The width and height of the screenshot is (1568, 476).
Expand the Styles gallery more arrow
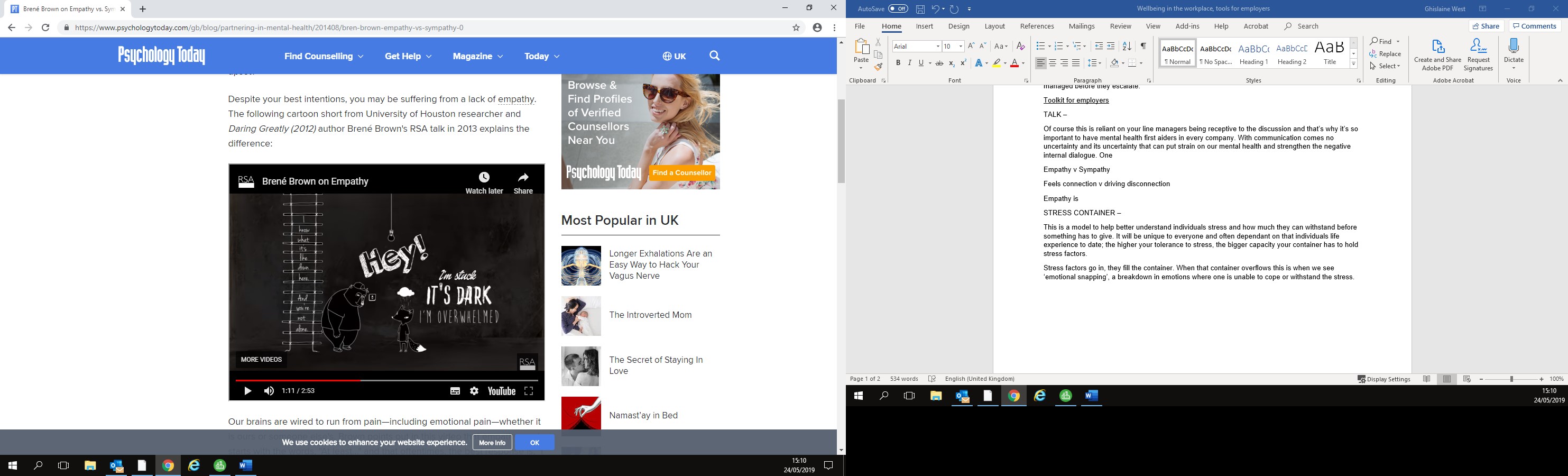(x=1354, y=65)
